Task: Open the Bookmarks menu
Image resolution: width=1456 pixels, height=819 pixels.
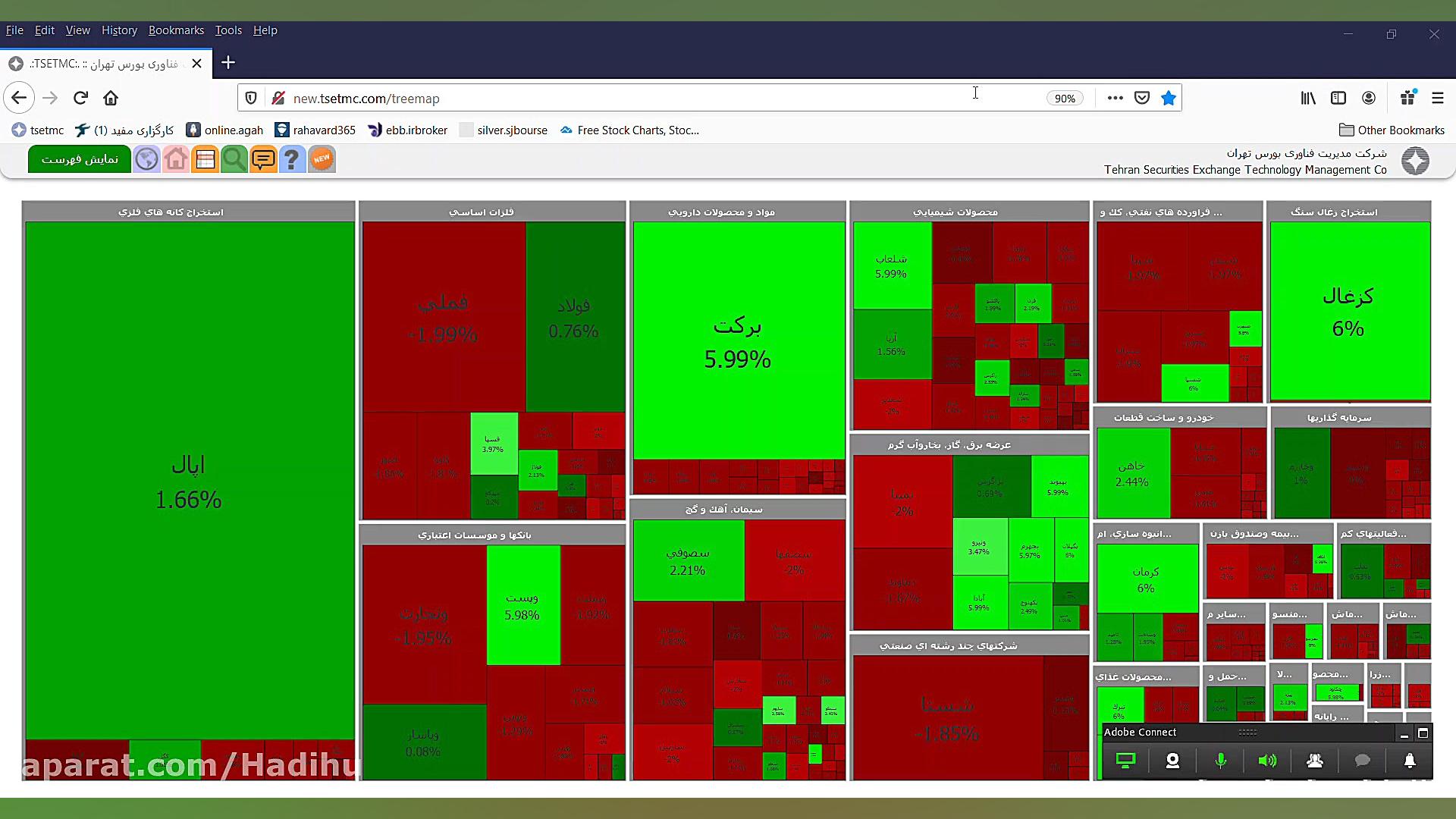Action: 176,30
